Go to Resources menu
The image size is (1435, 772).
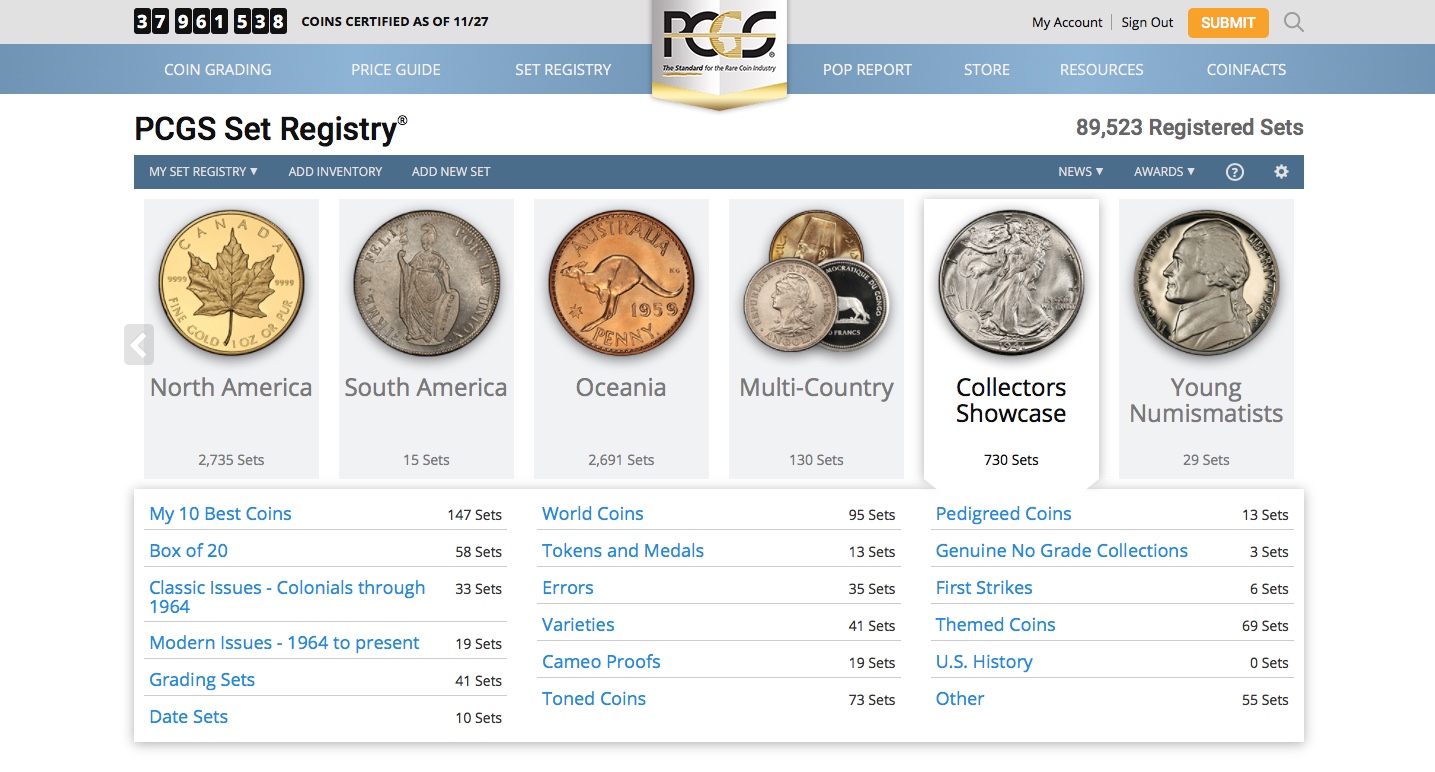1101,70
